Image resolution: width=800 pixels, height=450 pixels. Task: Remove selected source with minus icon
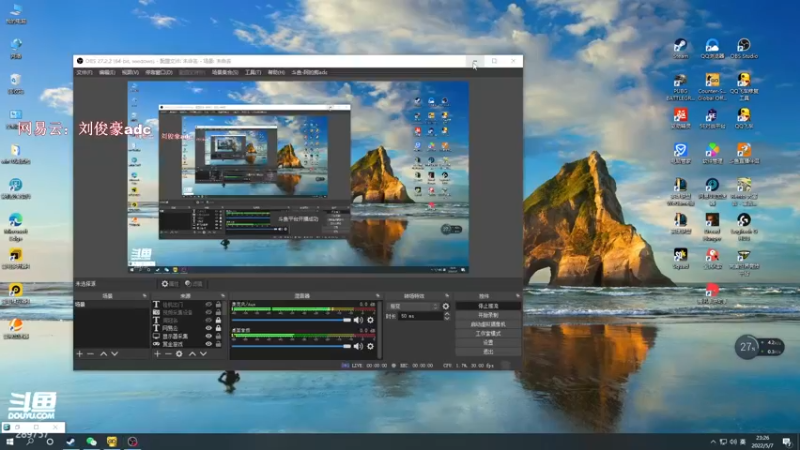[168, 354]
